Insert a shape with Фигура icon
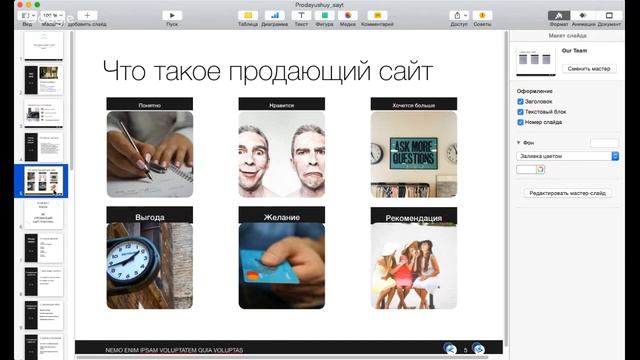Image resolution: width=640 pixels, height=360 pixels. tap(324, 16)
